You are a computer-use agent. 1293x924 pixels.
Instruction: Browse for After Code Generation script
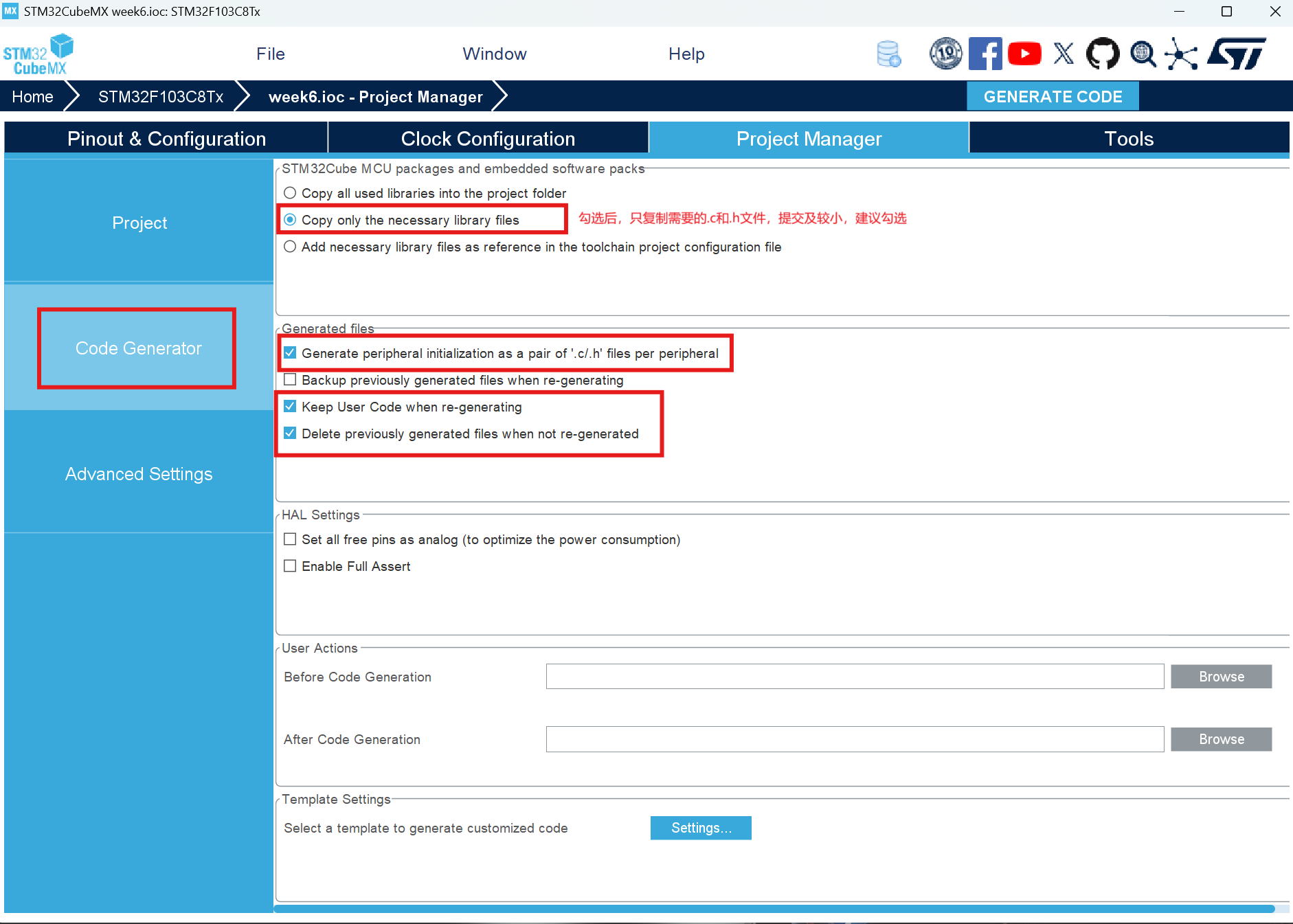1221,739
